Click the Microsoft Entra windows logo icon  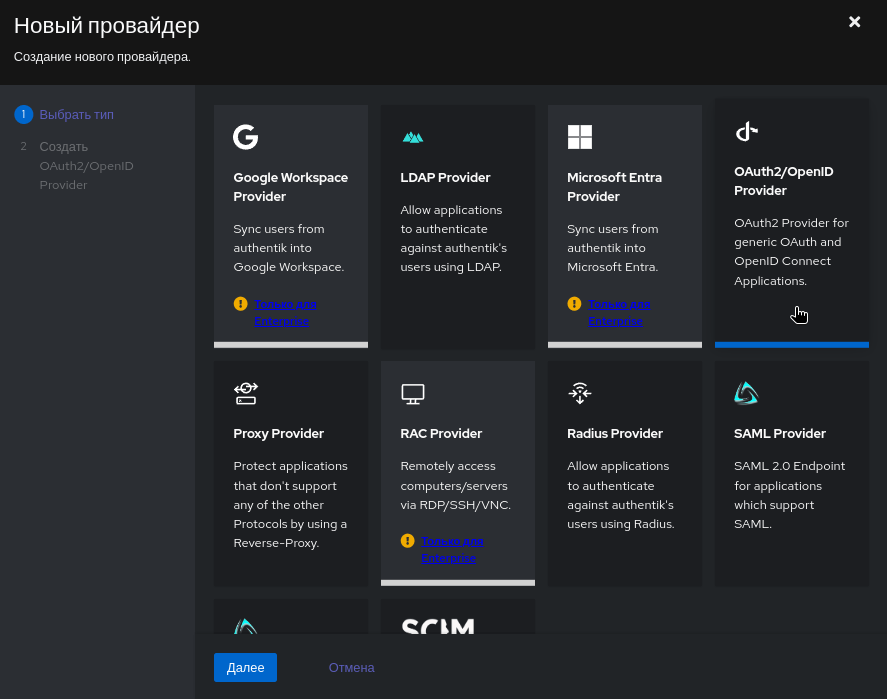580,137
